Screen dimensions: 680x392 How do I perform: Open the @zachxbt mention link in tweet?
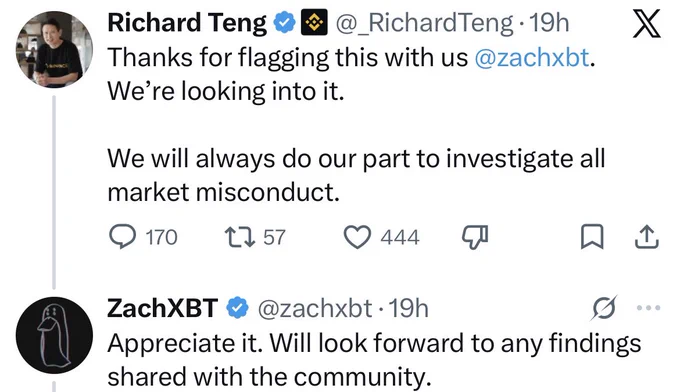click(532, 57)
